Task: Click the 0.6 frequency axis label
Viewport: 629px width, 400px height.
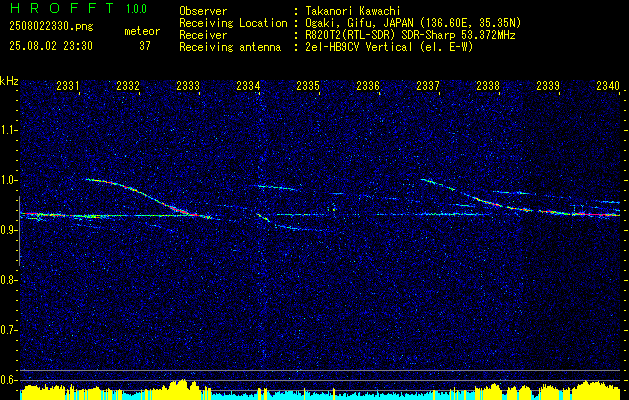Action: (7, 380)
